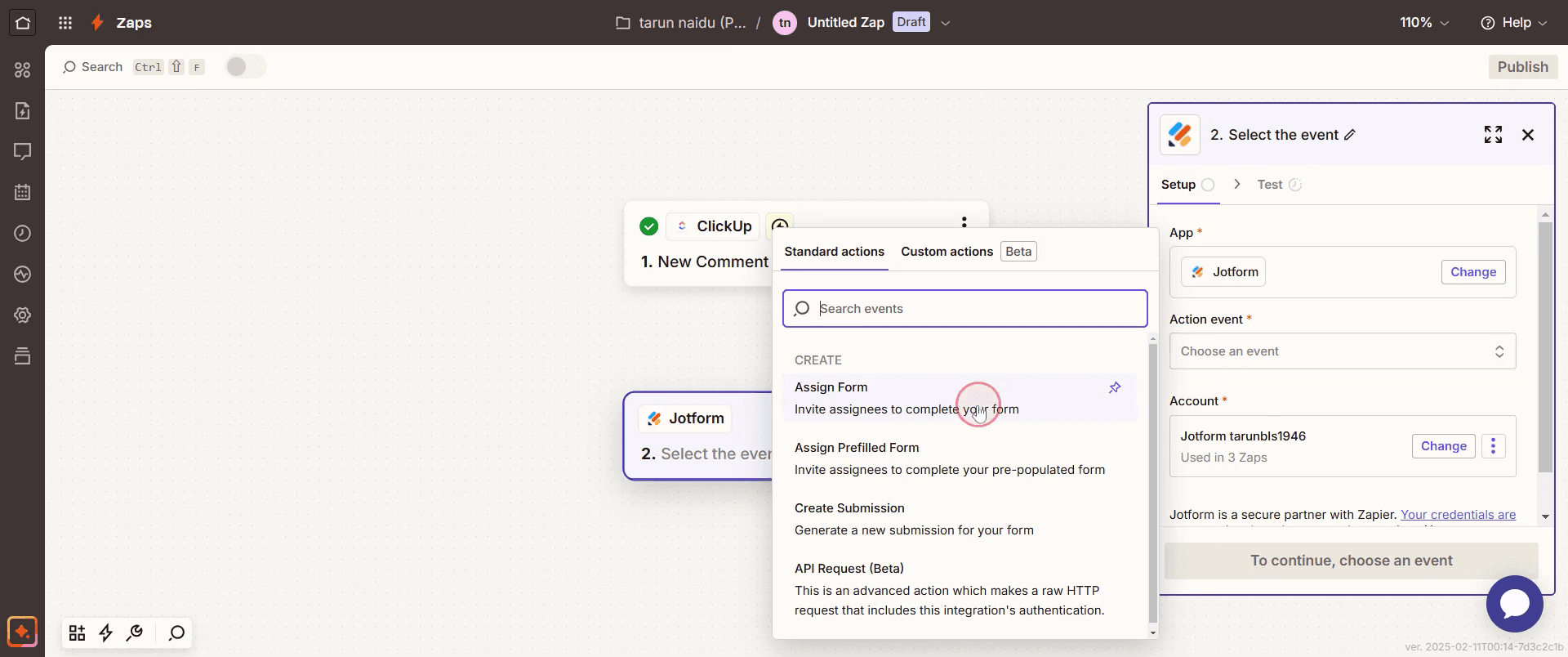Open the sidebar calendar icon
1568x657 pixels.
23,193
